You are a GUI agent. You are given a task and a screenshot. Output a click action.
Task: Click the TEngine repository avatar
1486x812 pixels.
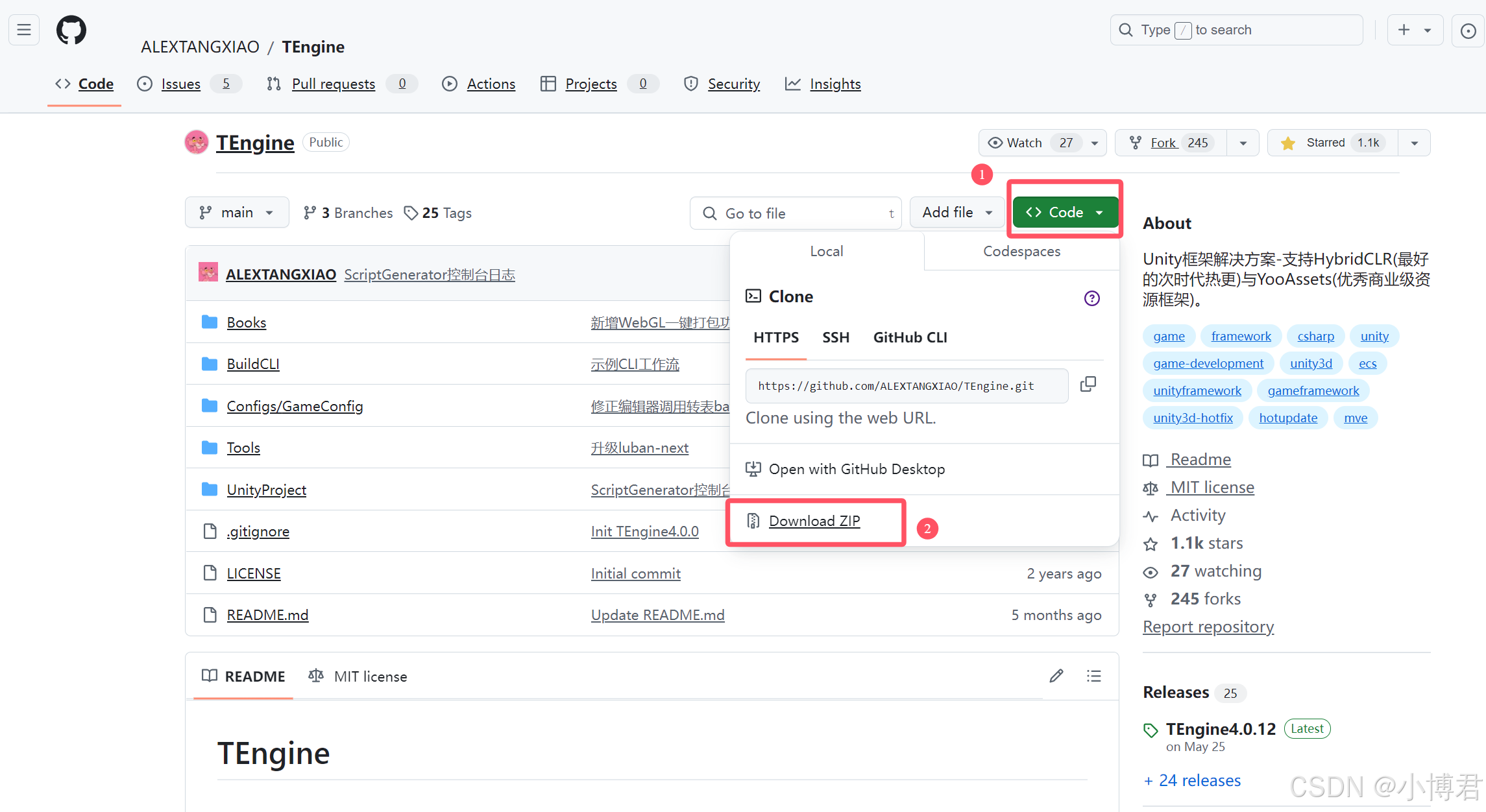(x=197, y=142)
